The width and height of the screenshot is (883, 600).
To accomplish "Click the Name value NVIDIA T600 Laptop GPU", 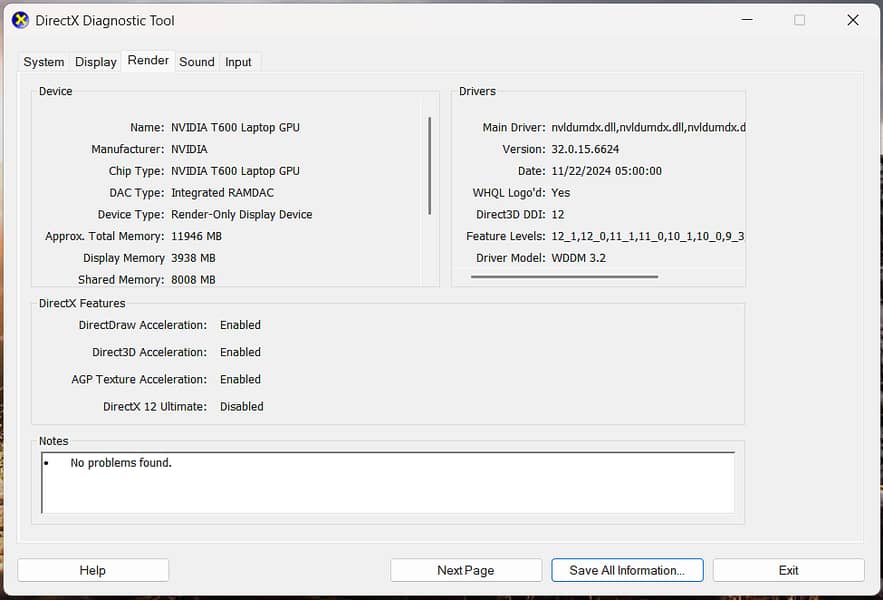I will click(235, 127).
